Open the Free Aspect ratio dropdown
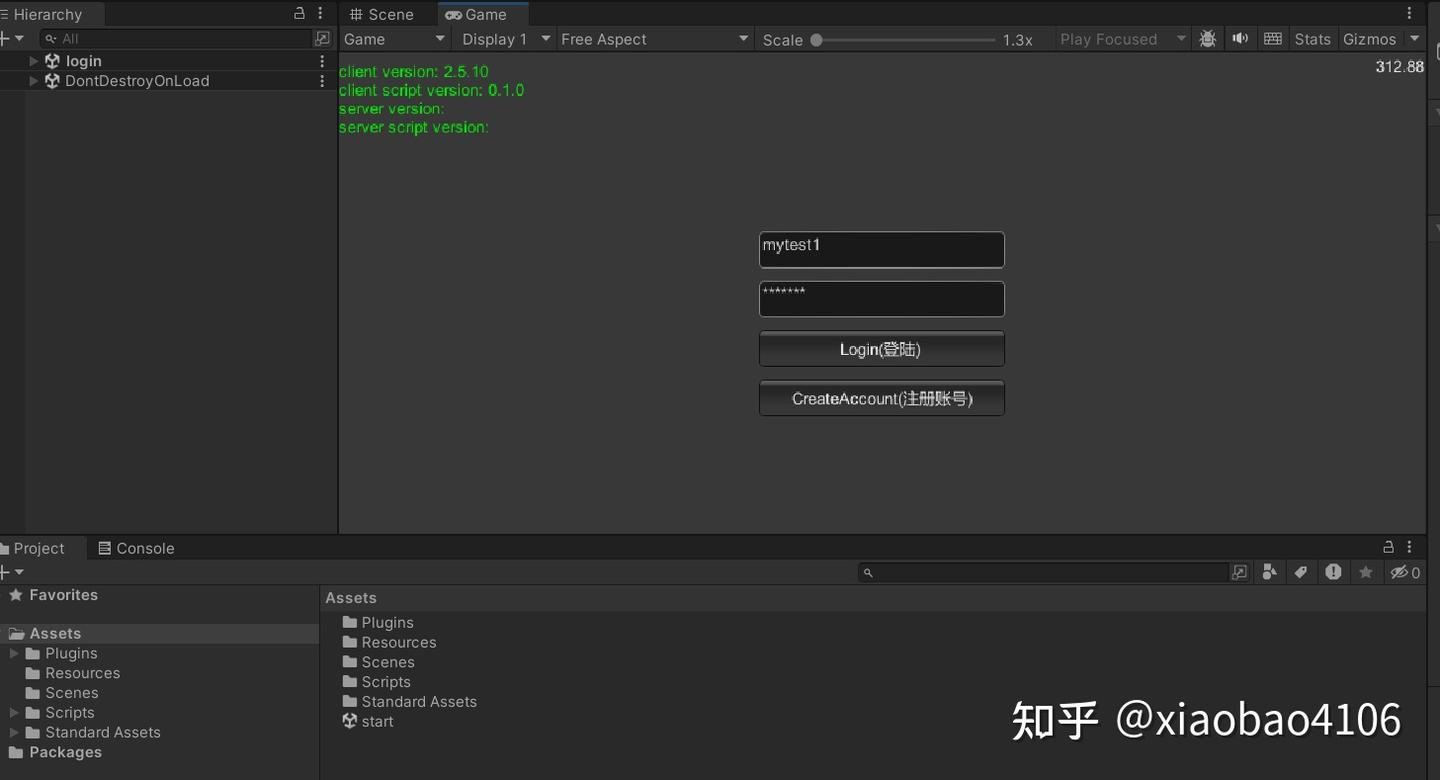The image size is (1440, 780). [654, 39]
